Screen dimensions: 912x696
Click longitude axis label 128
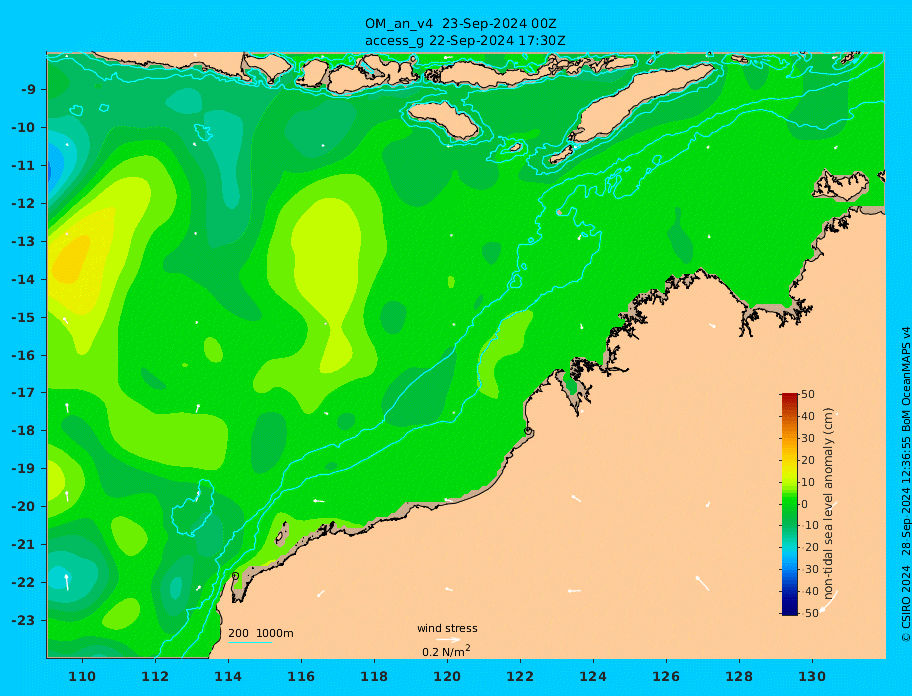[739, 677]
